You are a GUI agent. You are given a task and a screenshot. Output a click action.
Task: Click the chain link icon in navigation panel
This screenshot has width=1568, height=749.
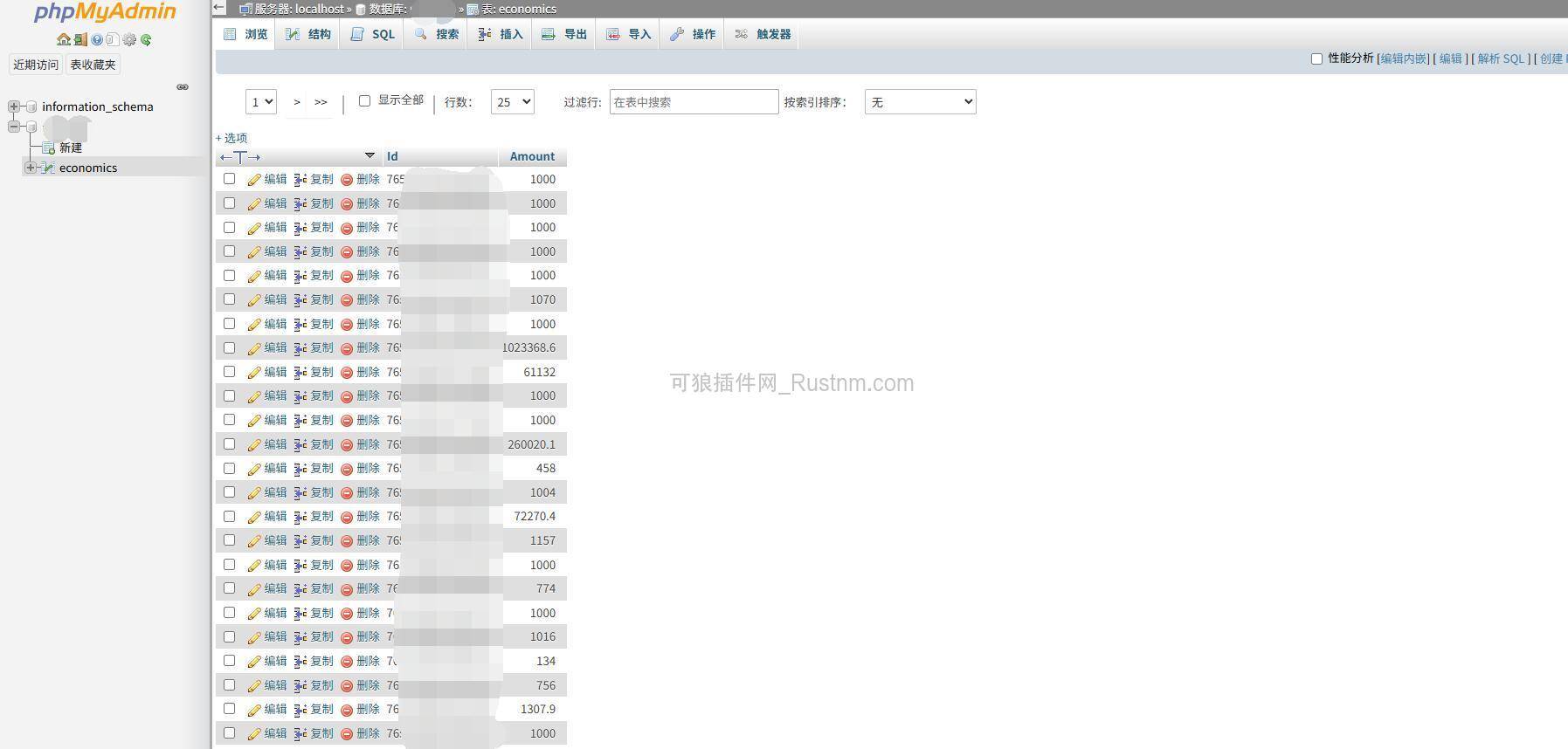click(183, 86)
